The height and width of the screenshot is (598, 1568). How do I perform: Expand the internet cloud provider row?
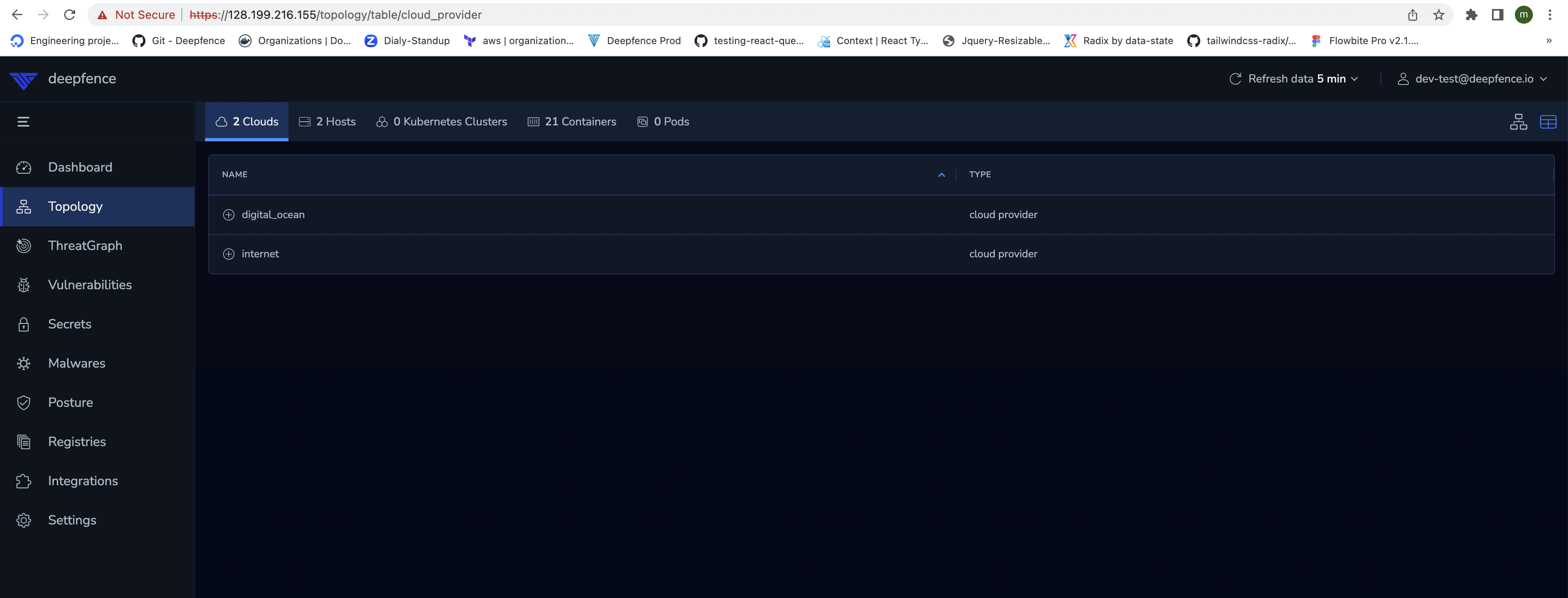coord(229,254)
